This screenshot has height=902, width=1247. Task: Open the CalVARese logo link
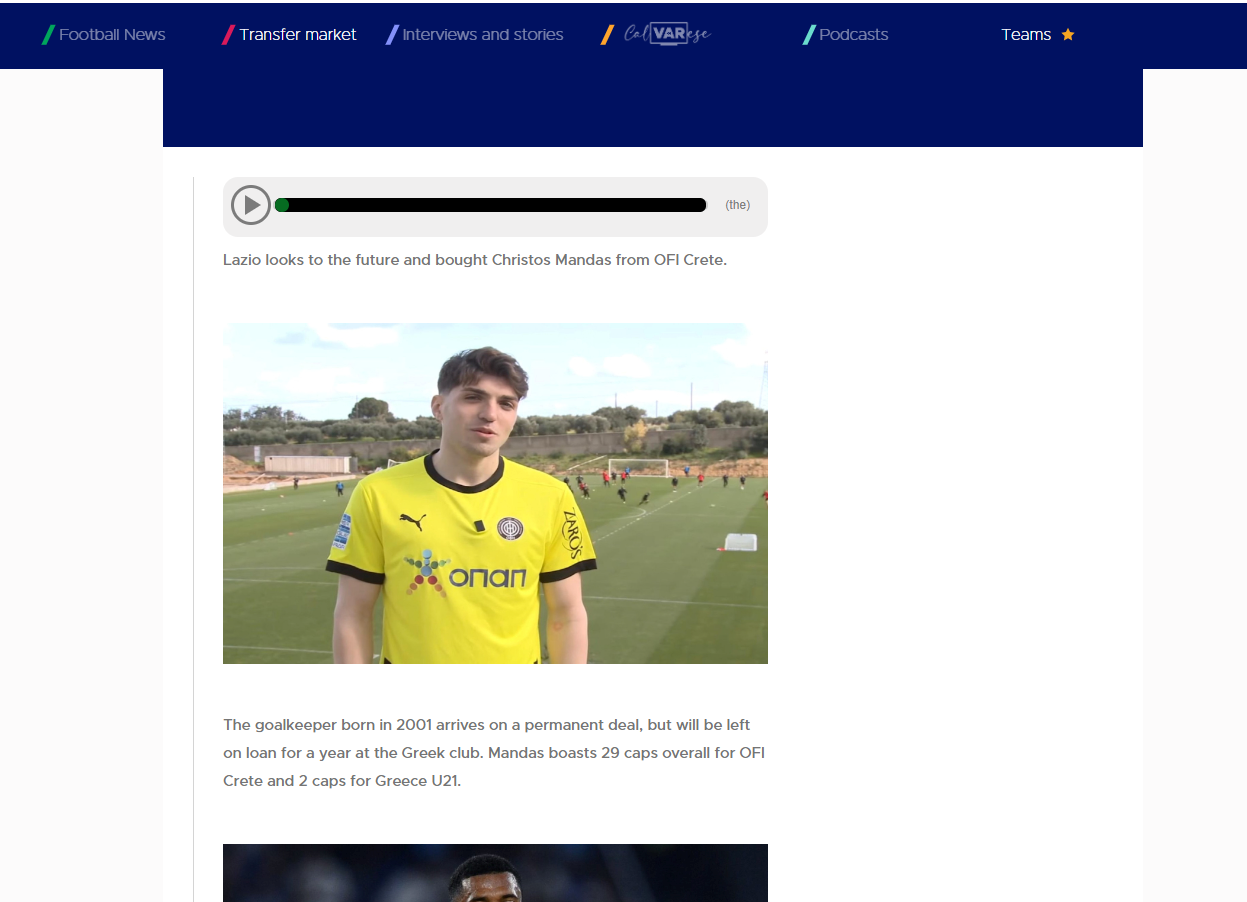pyautogui.click(x=667, y=34)
